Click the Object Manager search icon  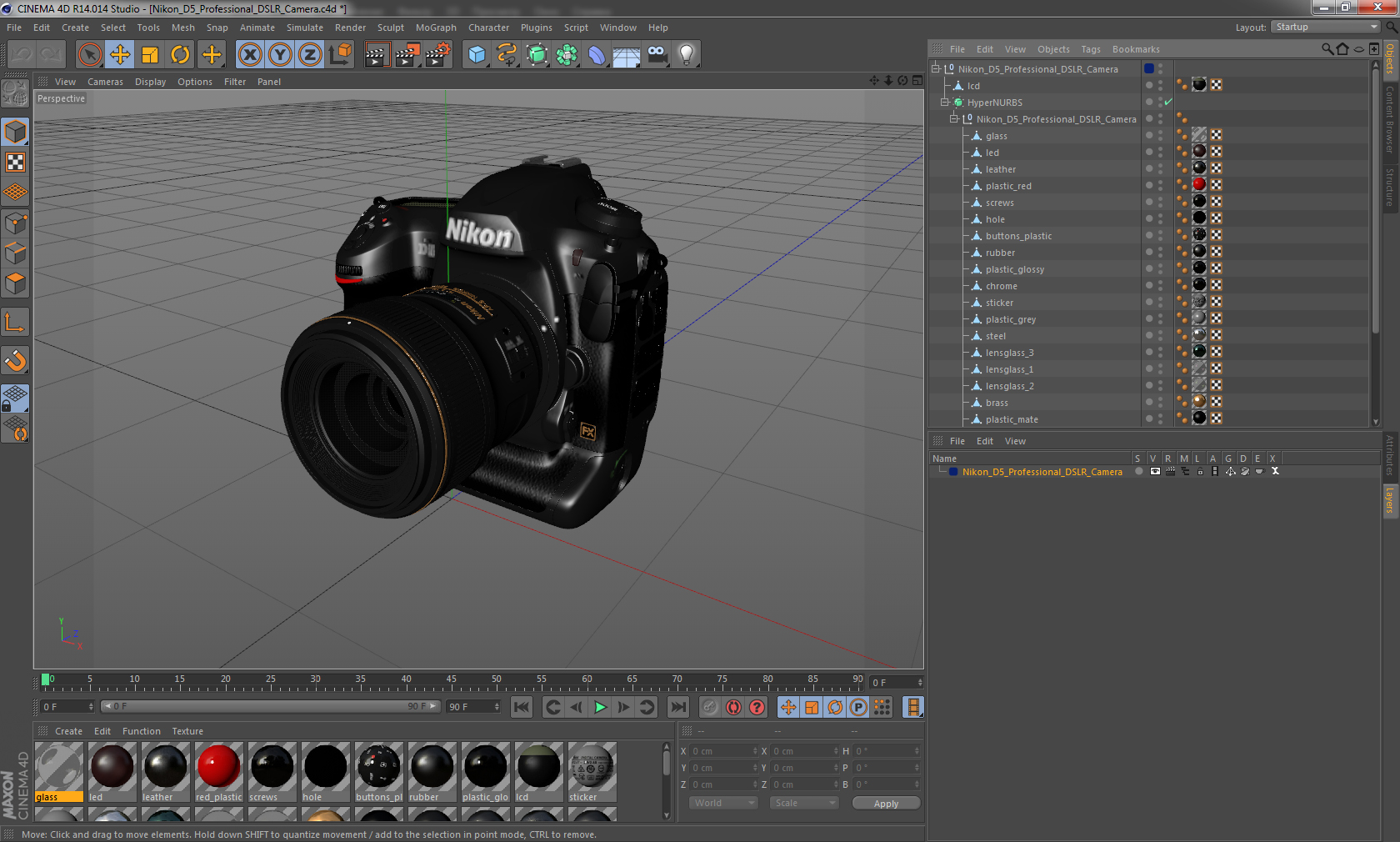(x=1327, y=49)
